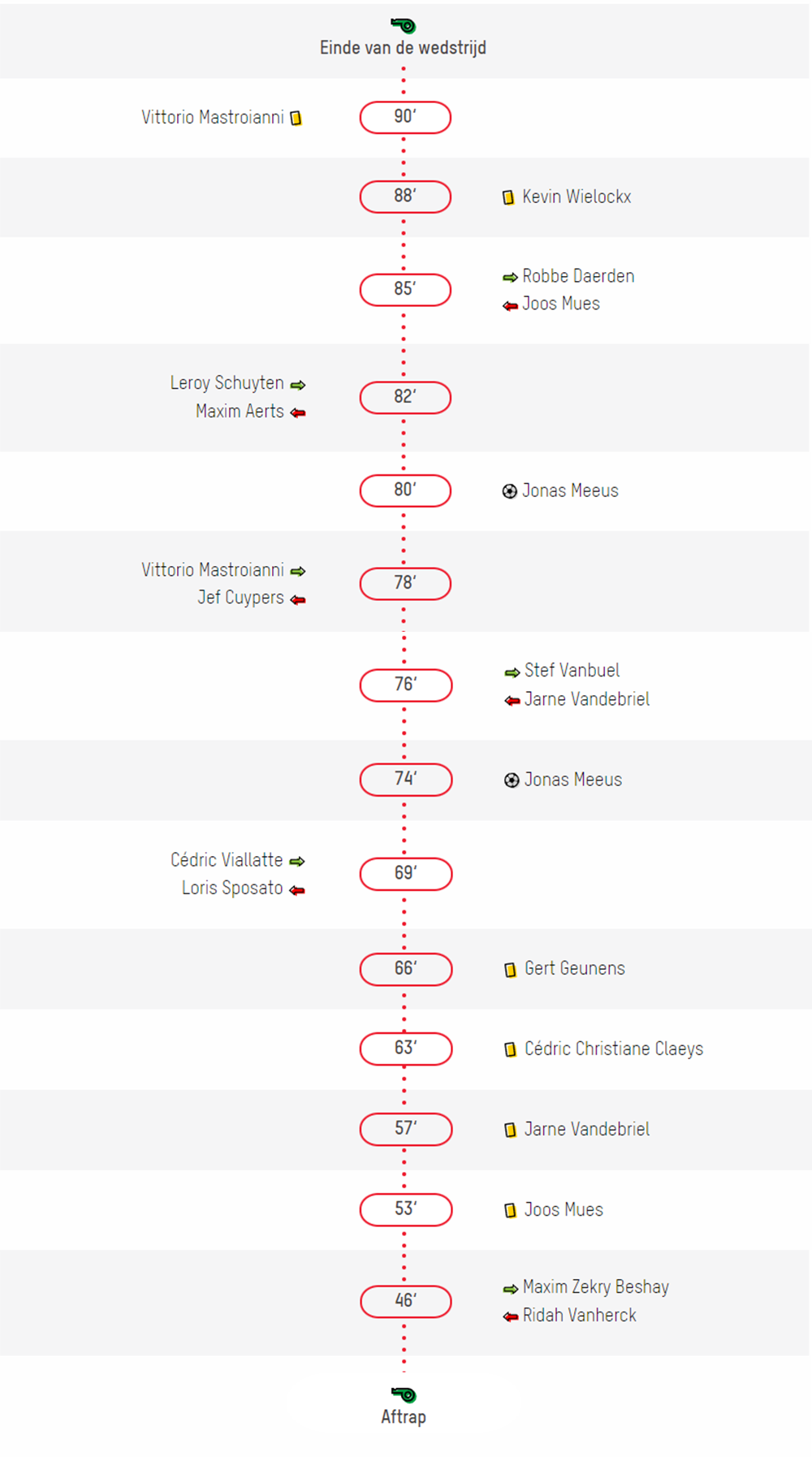Click the green substitution-in arrow beside Robbe Daerden
The height and width of the screenshot is (1457, 812).
pyautogui.click(x=510, y=278)
